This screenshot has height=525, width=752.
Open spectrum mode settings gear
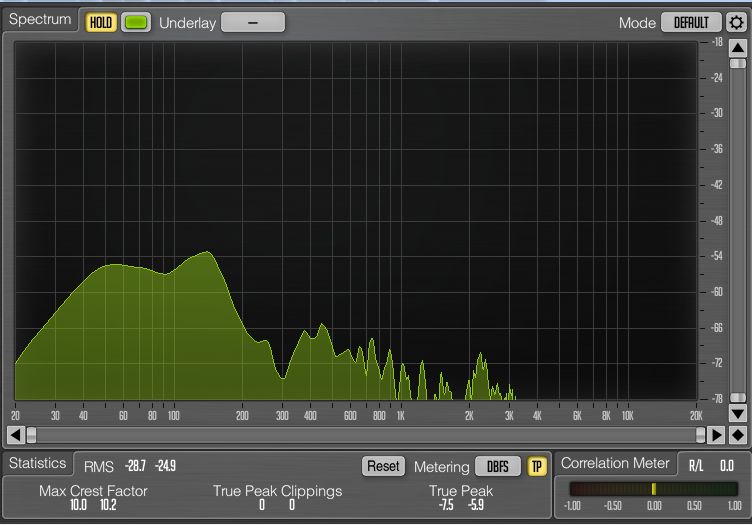[x=737, y=22]
